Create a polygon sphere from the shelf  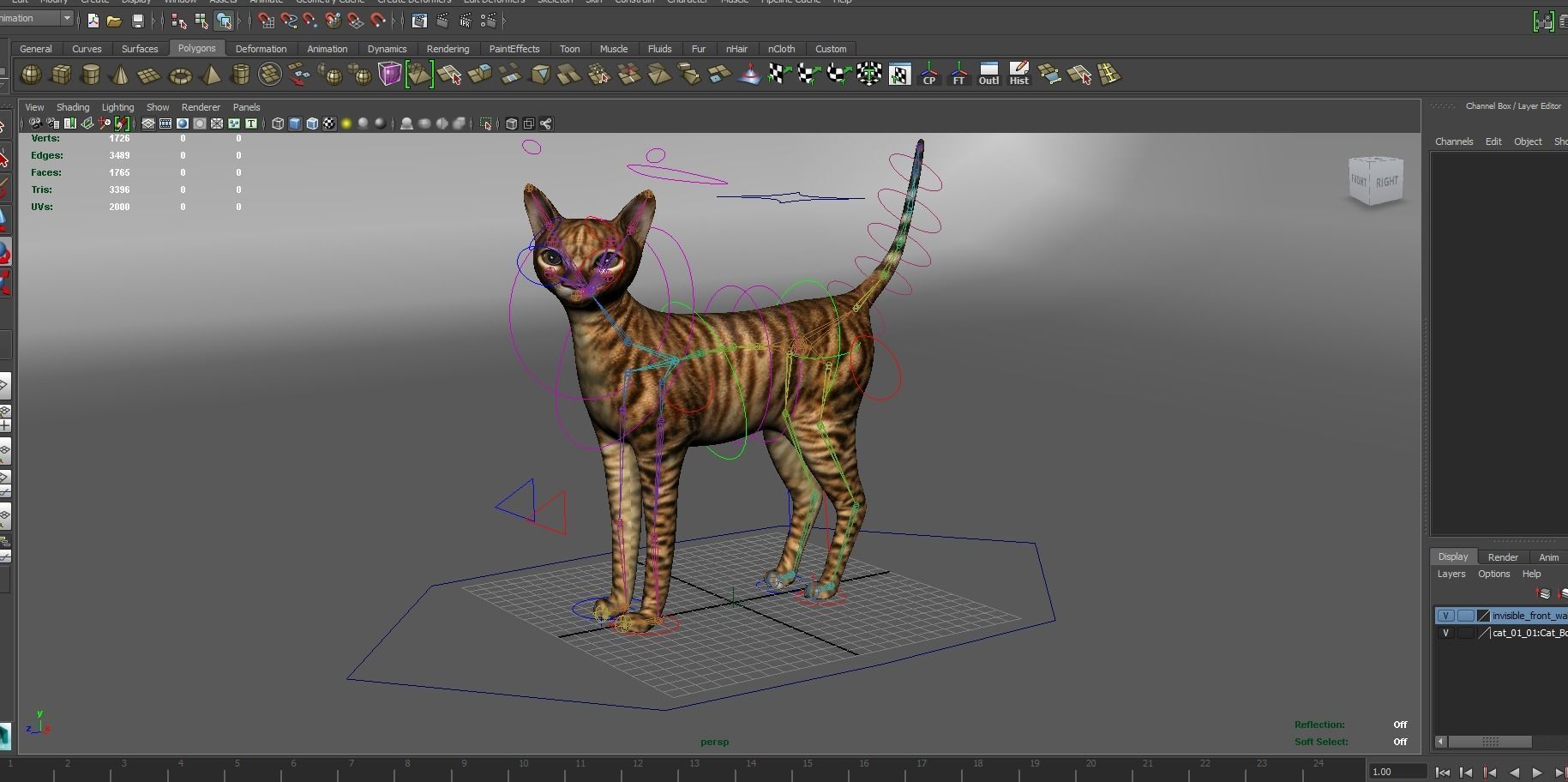[31, 75]
